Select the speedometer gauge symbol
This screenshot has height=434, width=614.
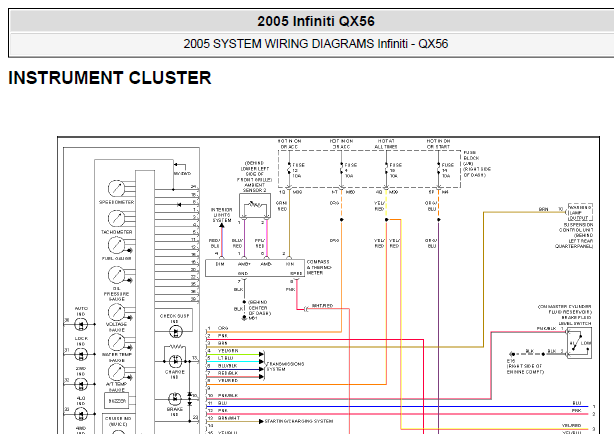coord(116,189)
